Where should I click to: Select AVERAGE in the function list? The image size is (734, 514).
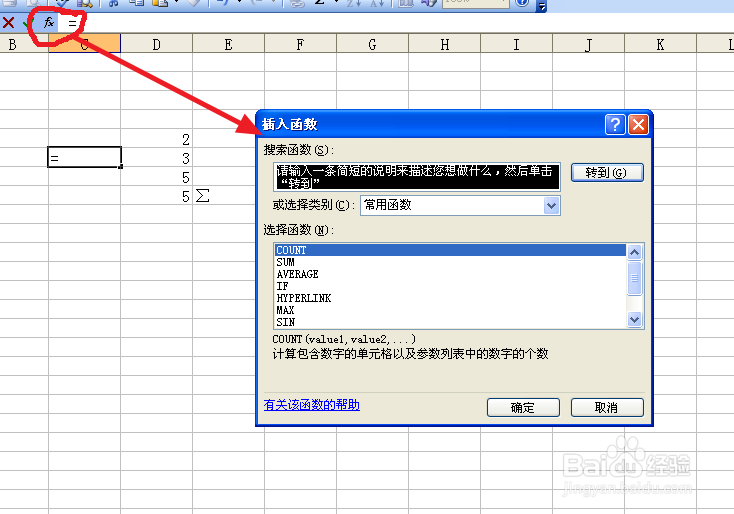[x=450, y=274]
